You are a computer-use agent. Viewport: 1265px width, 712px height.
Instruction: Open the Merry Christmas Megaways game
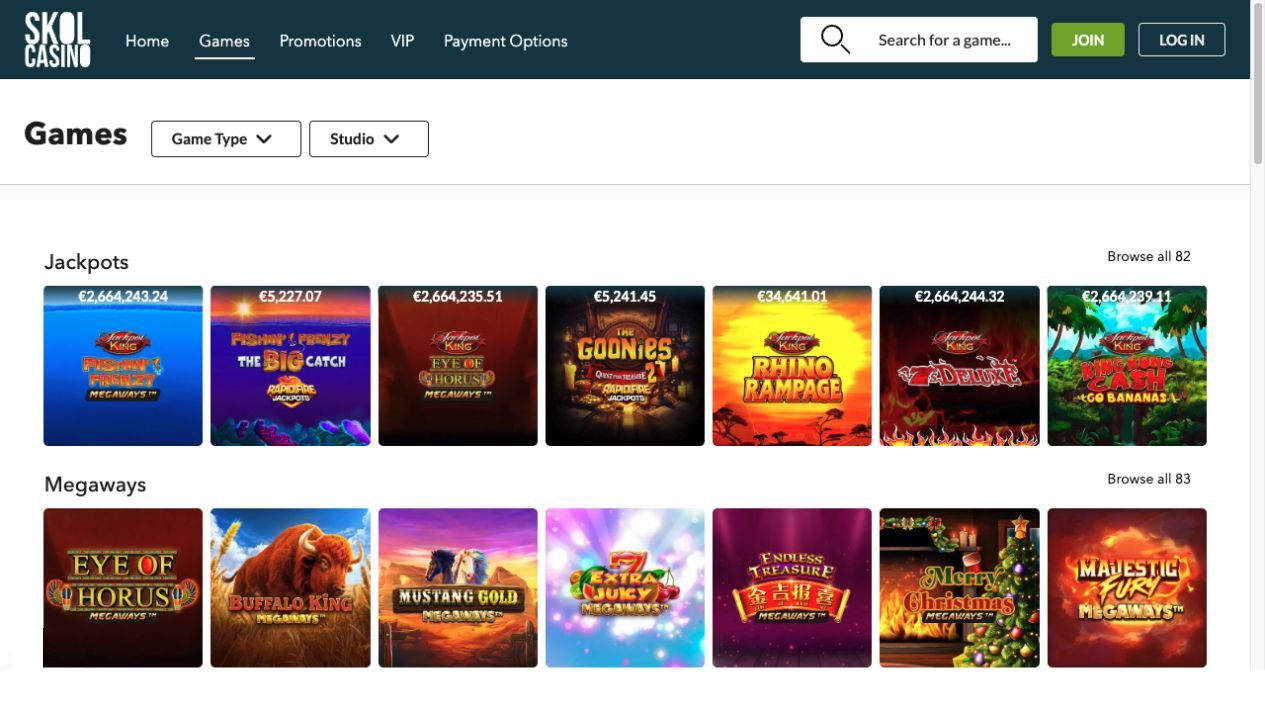point(960,588)
